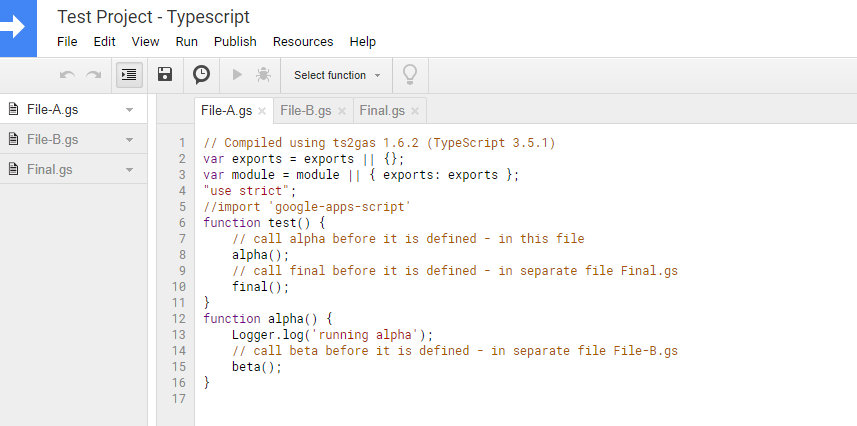Viewport: 857px width, 426px height.
Task: Expand Final.gs sidebar dropdown arrow
Action: tap(129, 170)
